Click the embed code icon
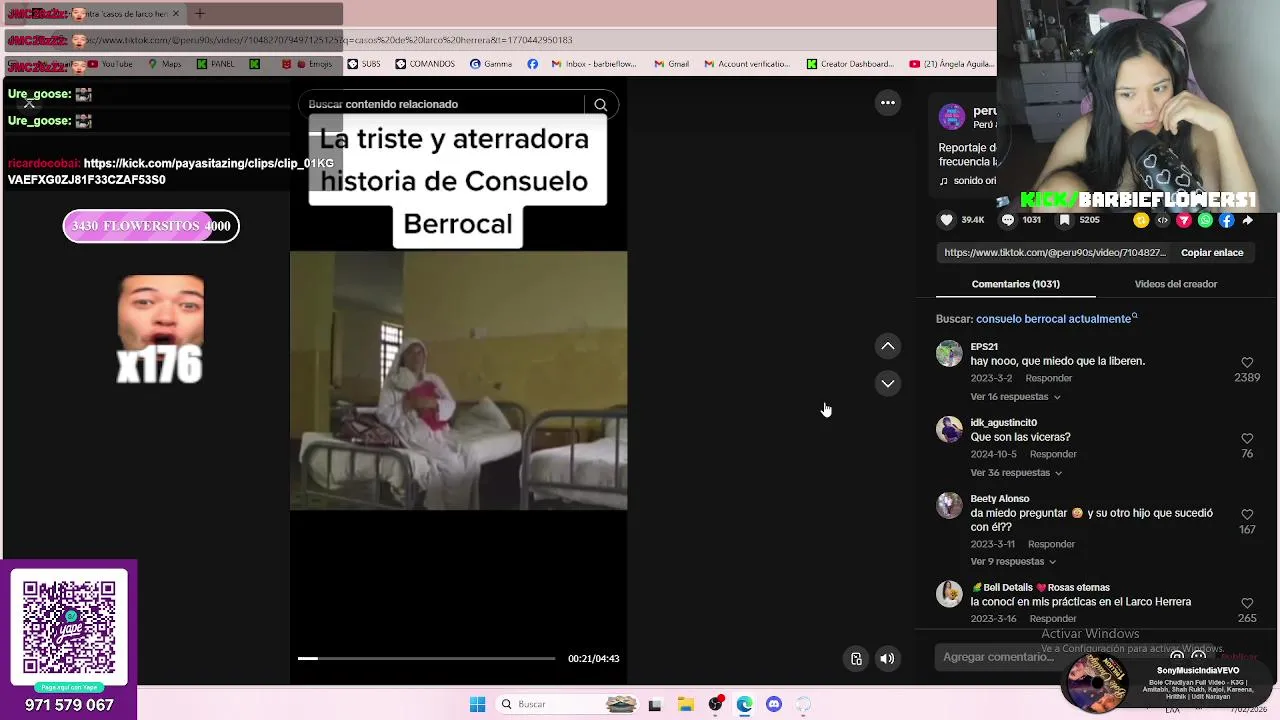 [1162, 220]
